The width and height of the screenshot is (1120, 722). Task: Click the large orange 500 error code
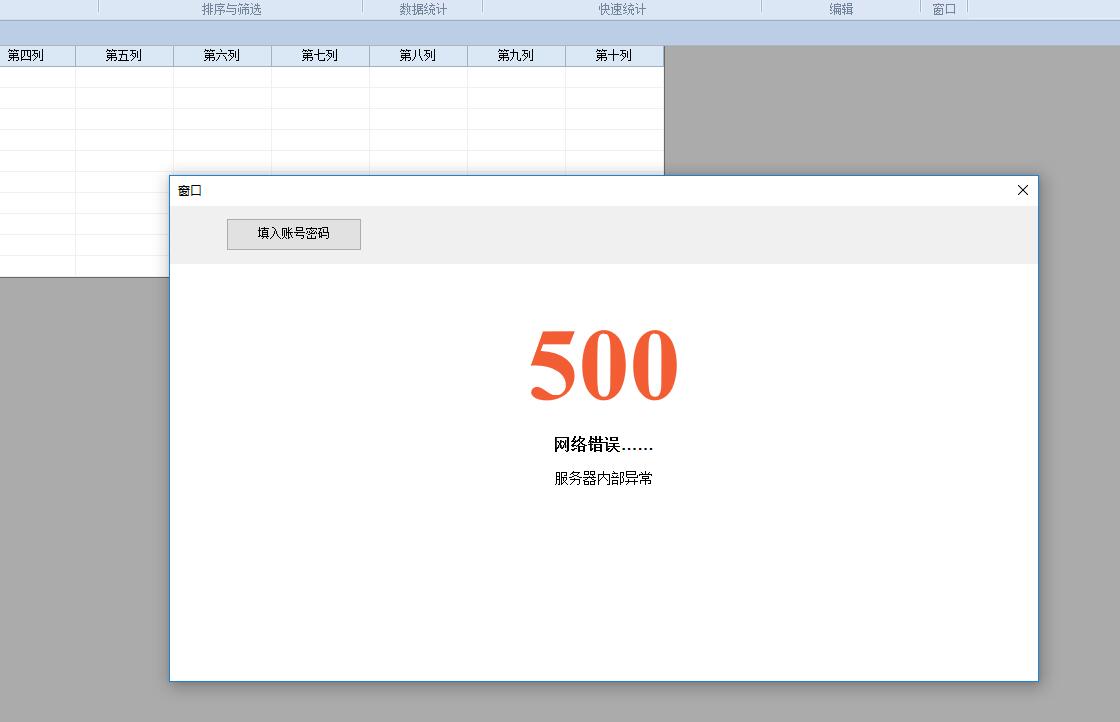point(603,364)
